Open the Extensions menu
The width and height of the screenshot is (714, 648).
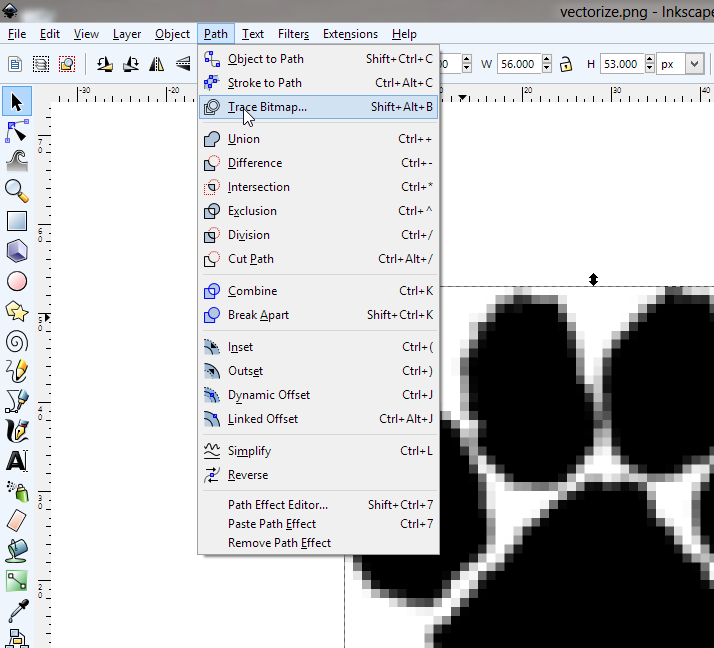coord(350,34)
